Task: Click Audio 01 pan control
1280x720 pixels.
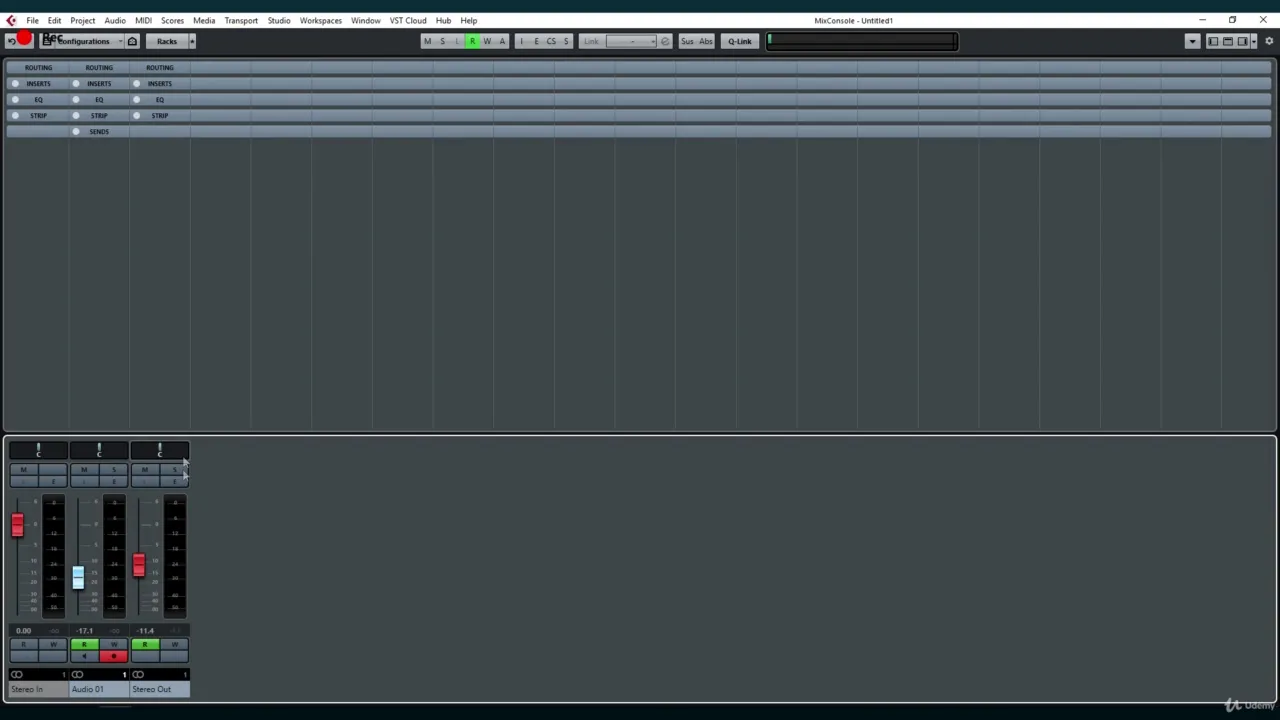Action: [99, 451]
